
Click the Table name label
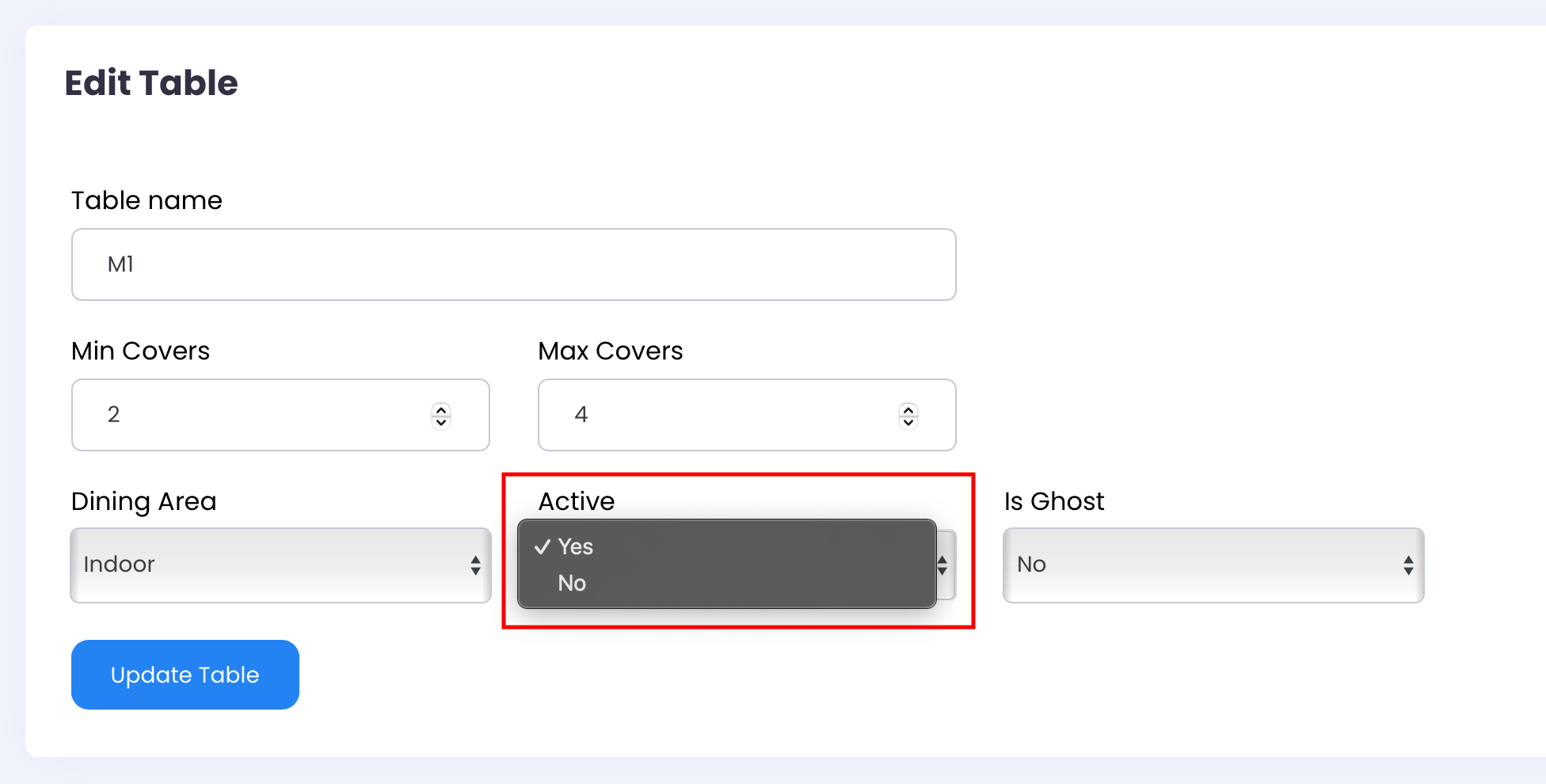tap(147, 200)
